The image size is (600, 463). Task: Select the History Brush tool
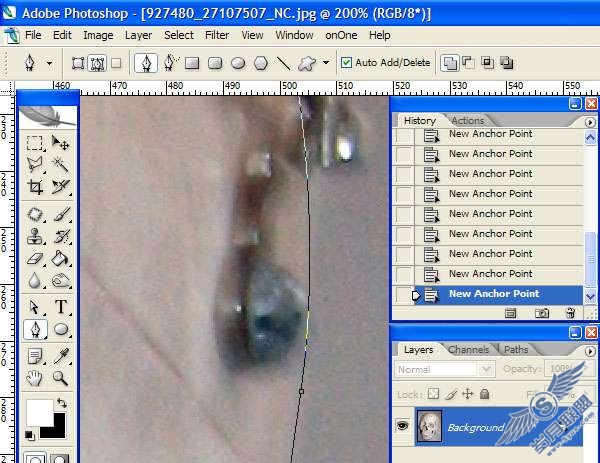[60, 236]
